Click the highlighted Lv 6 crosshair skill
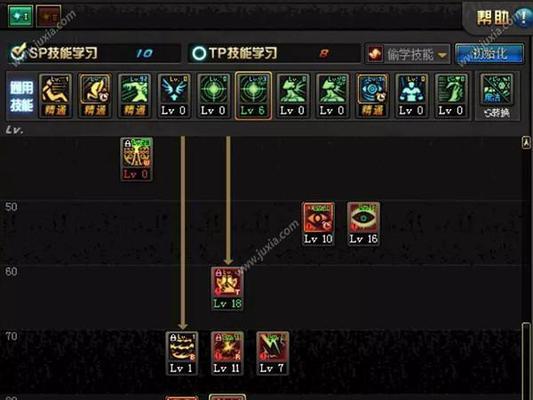Viewport: 533px width, 400px height. tap(253, 96)
